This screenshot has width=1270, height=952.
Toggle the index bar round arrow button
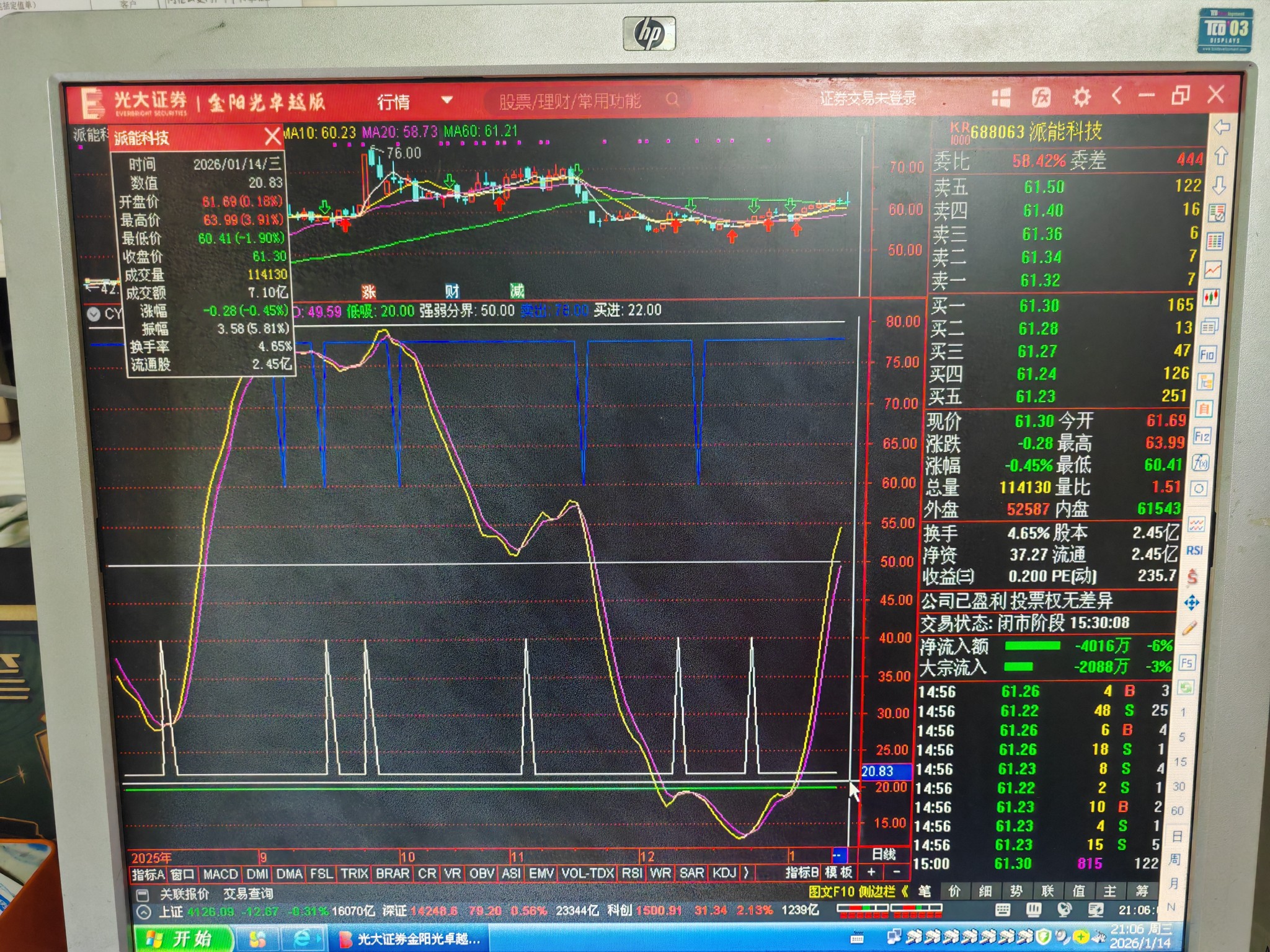click(143, 912)
